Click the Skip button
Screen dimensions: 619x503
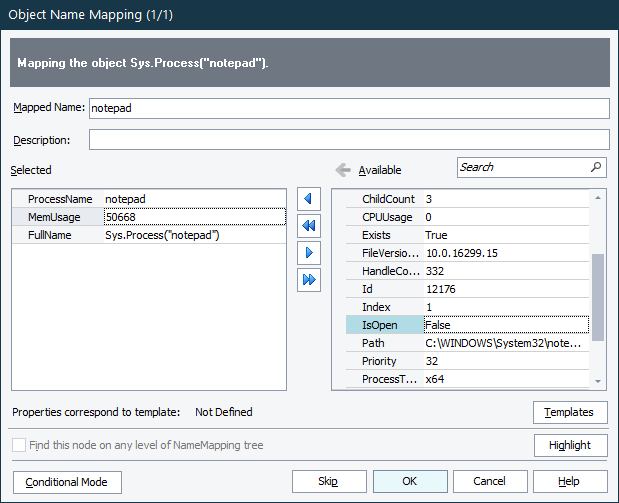tap(328, 482)
